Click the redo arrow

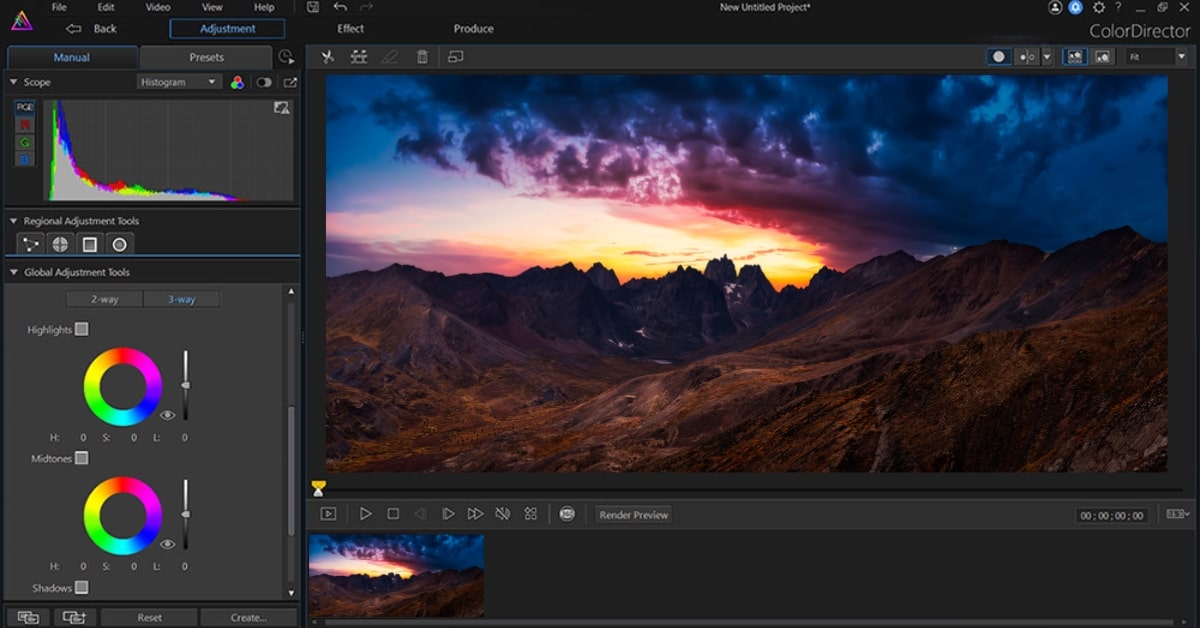tap(366, 7)
